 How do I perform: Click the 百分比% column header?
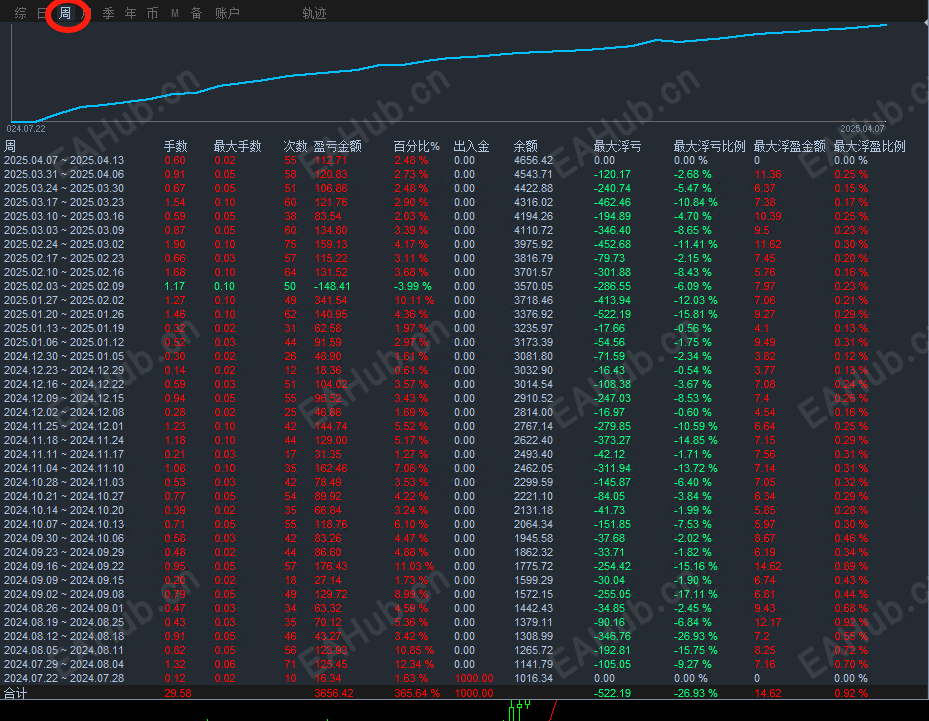(417, 146)
